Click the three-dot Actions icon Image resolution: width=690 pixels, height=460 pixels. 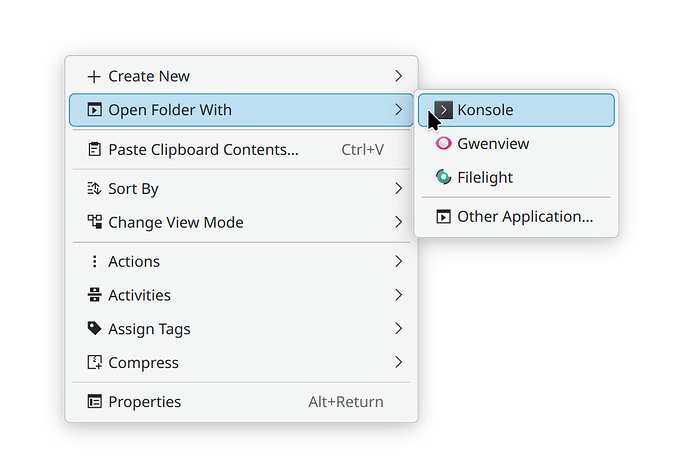94,261
